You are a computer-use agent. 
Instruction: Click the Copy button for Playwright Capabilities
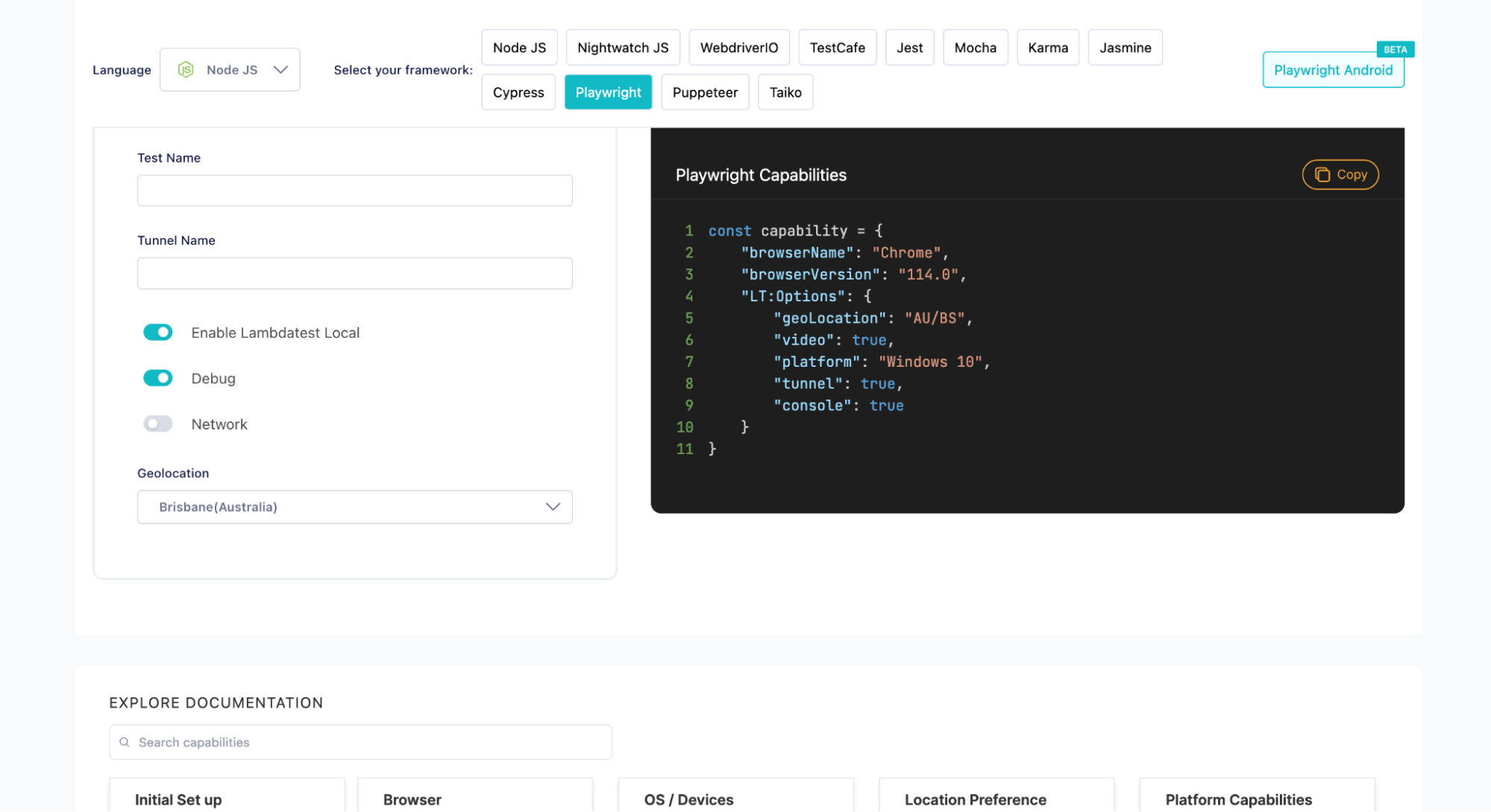(x=1340, y=174)
